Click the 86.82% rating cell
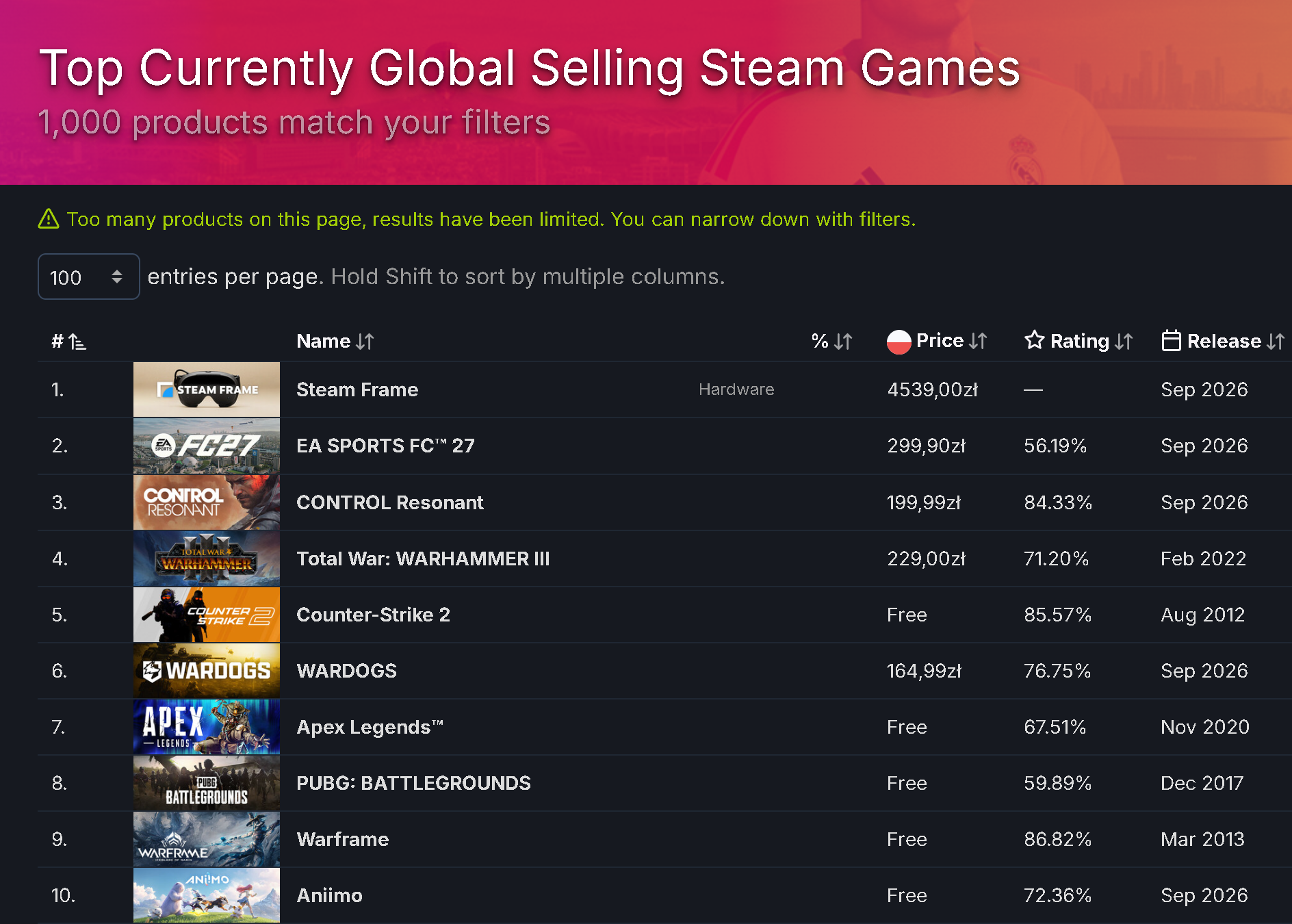 (1058, 839)
